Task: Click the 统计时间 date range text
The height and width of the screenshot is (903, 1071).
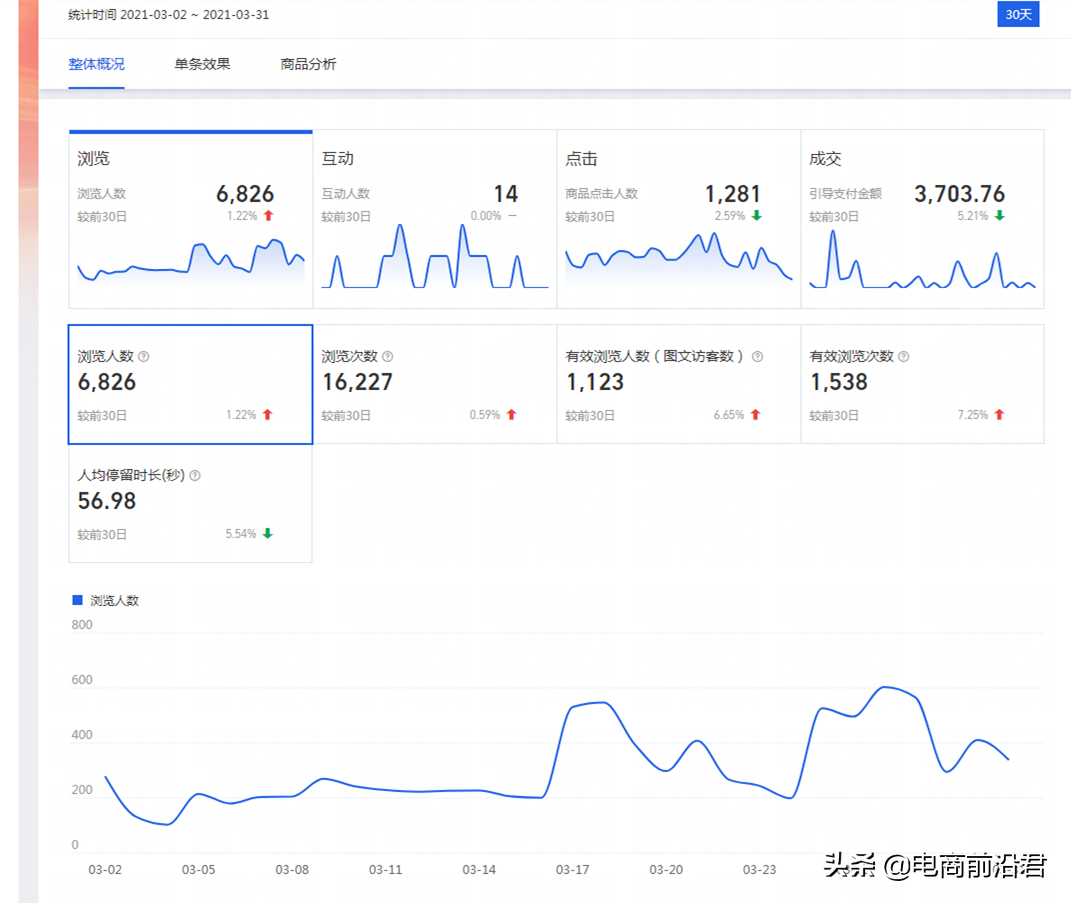Action: pyautogui.click(x=170, y=15)
